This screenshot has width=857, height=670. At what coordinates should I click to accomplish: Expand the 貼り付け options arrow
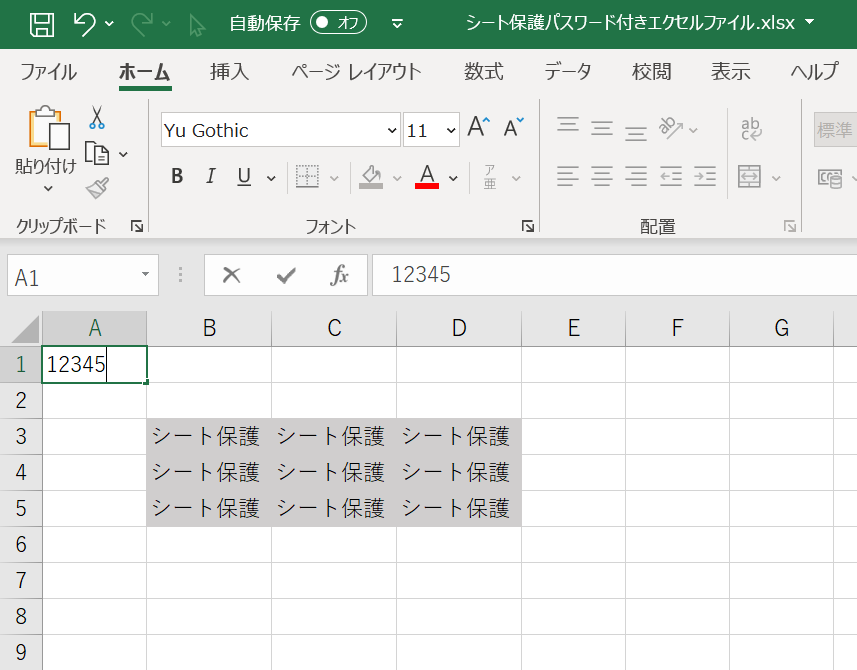pos(48,189)
